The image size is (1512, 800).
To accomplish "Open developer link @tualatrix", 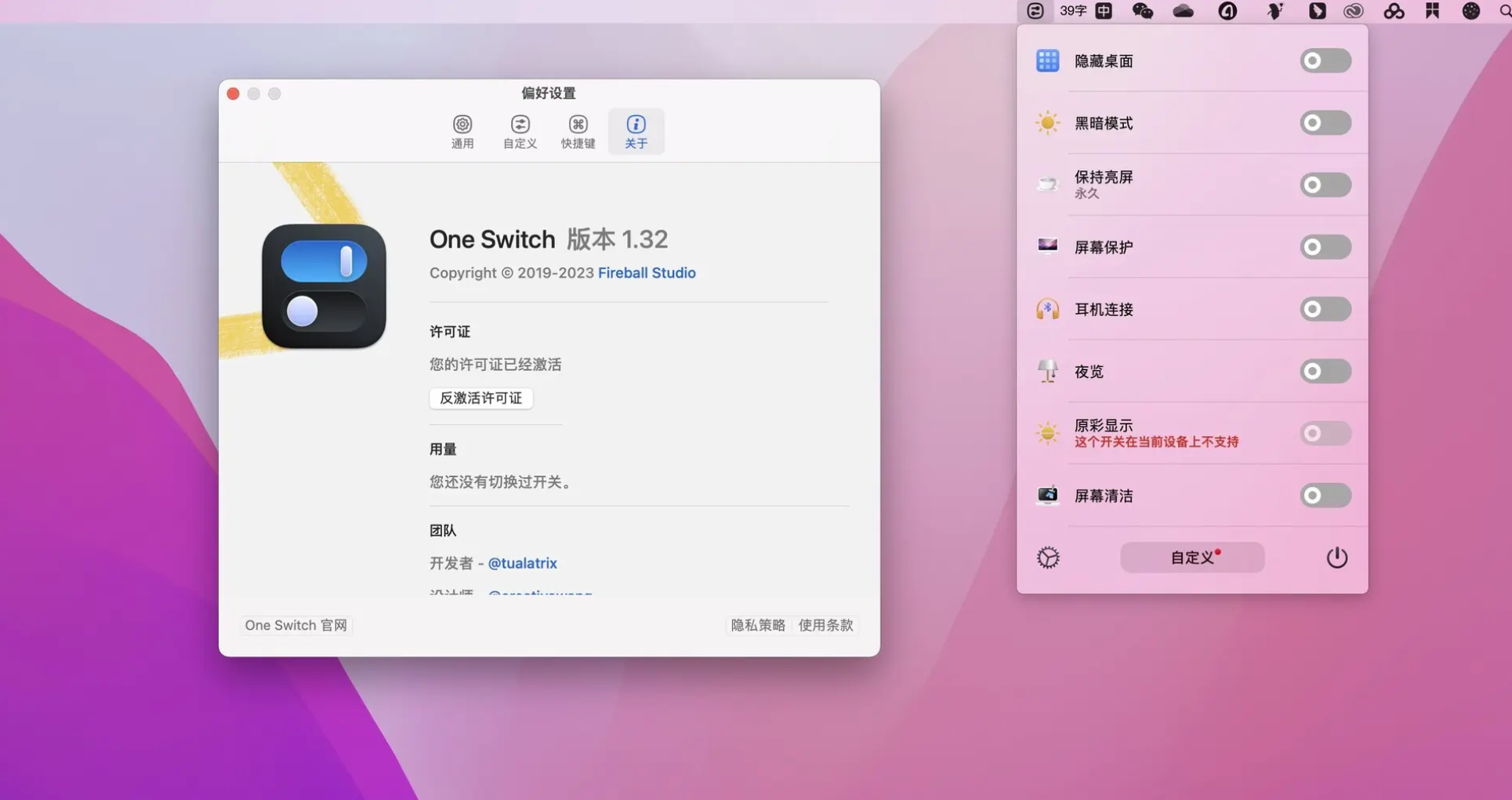I will (x=523, y=562).
